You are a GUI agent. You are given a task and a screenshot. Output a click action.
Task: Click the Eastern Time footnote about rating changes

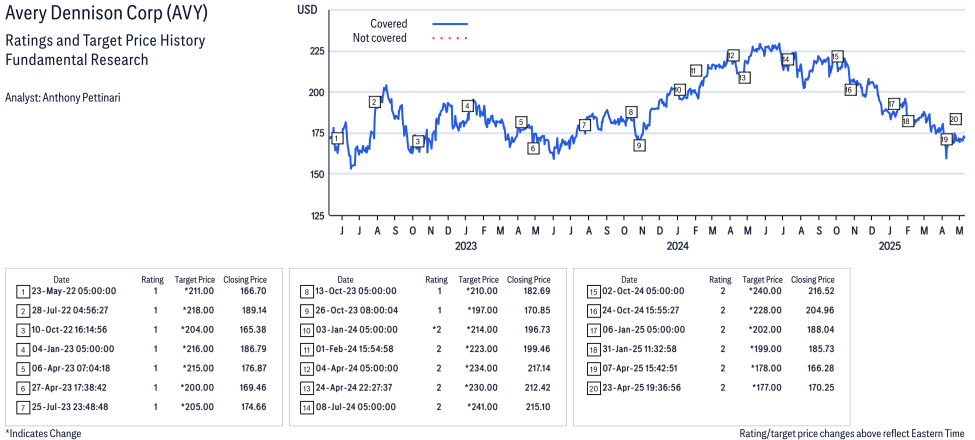pyautogui.click(x=851, y=433)
